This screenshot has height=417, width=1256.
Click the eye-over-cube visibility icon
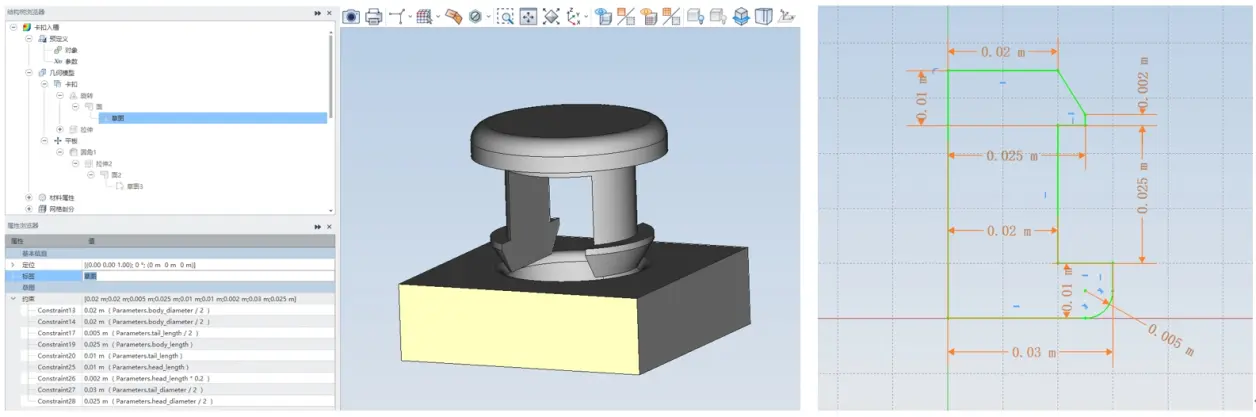click(603, 16)
